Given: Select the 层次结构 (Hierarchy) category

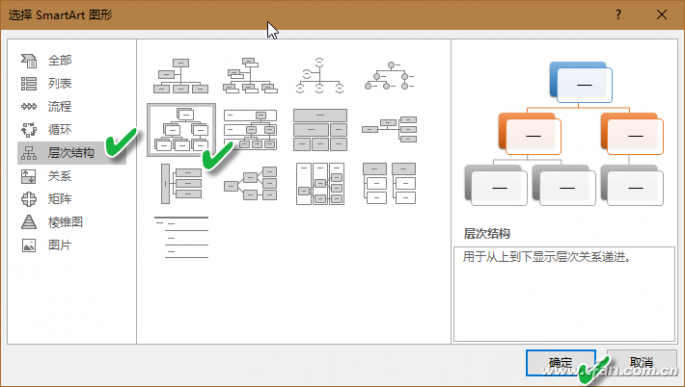Looking at the screenshot, I should point(72,153).
